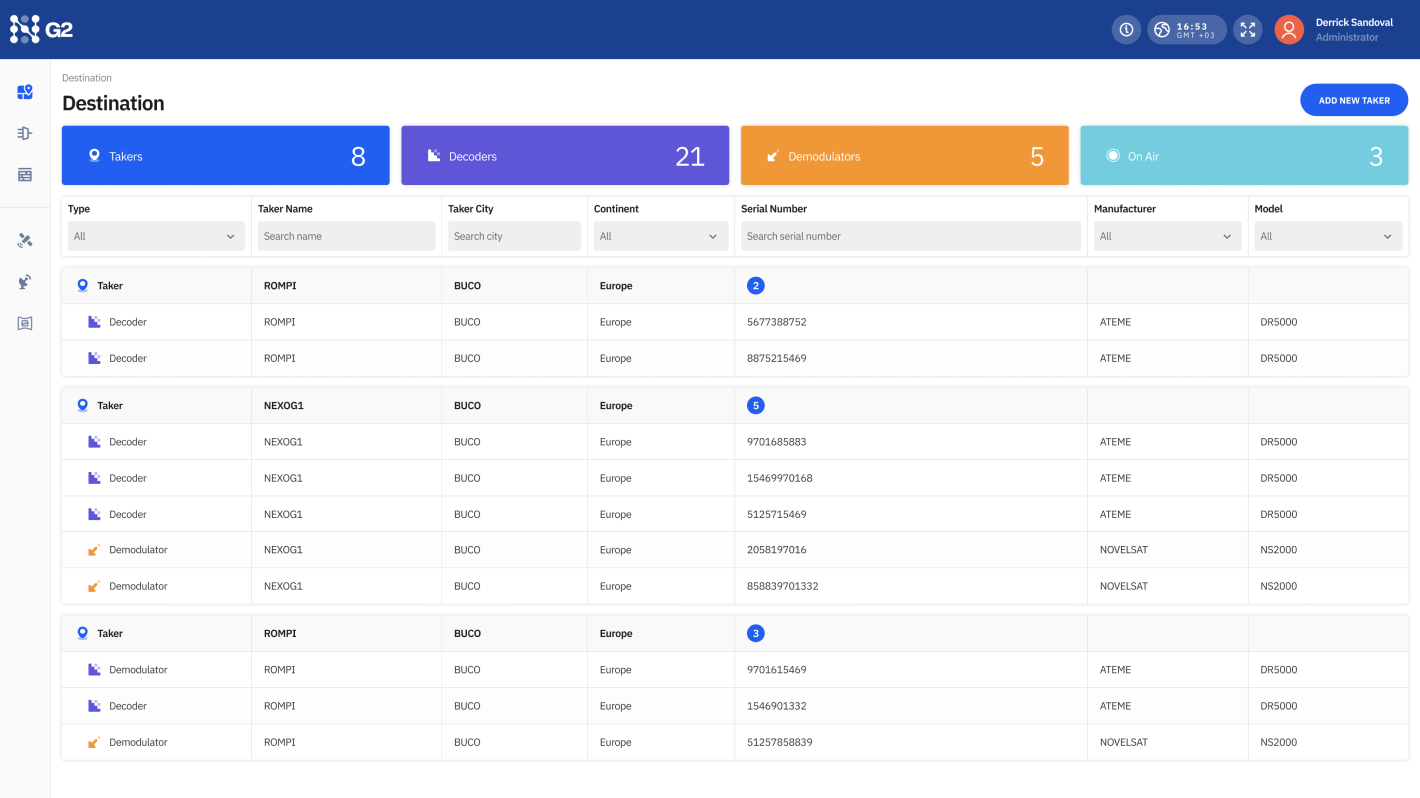Screen dimensions: 1420x798
Task: Select the Decoders summary card
Action: coord(565,156)
